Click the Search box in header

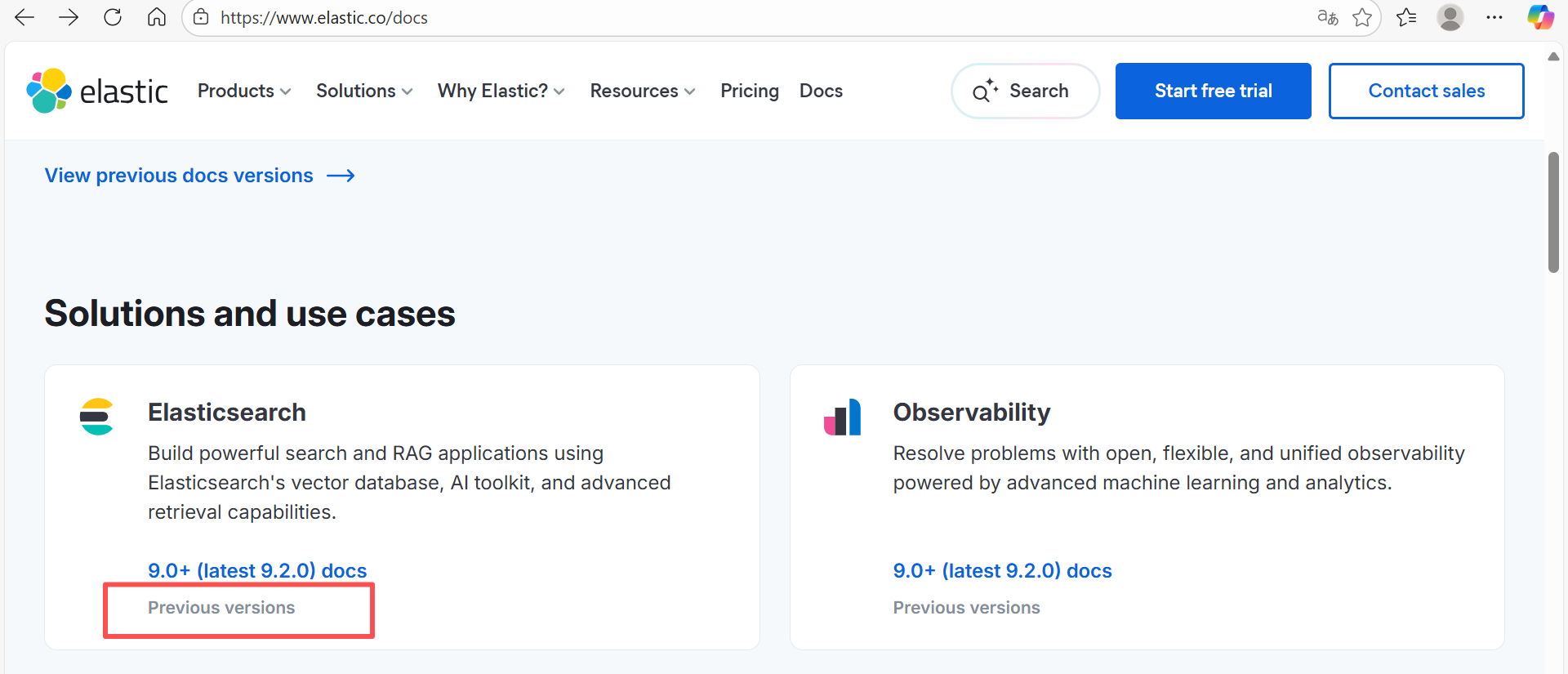pyautogui.click(x=1025, y=91)
